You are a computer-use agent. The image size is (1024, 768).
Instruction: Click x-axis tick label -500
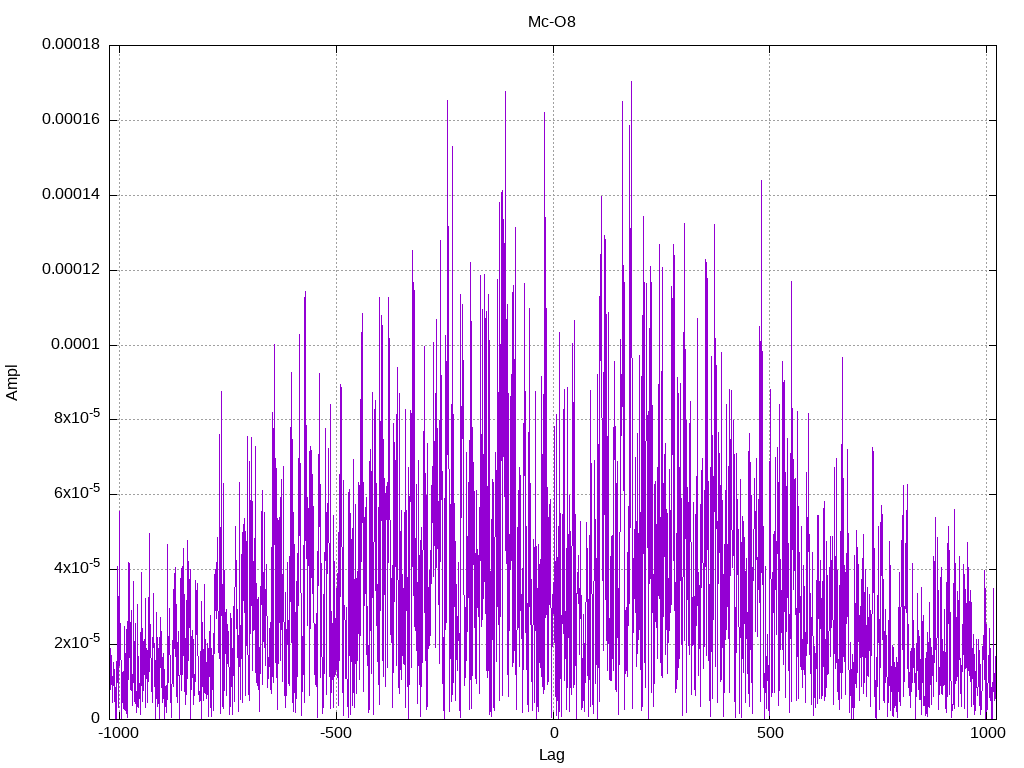336,733
